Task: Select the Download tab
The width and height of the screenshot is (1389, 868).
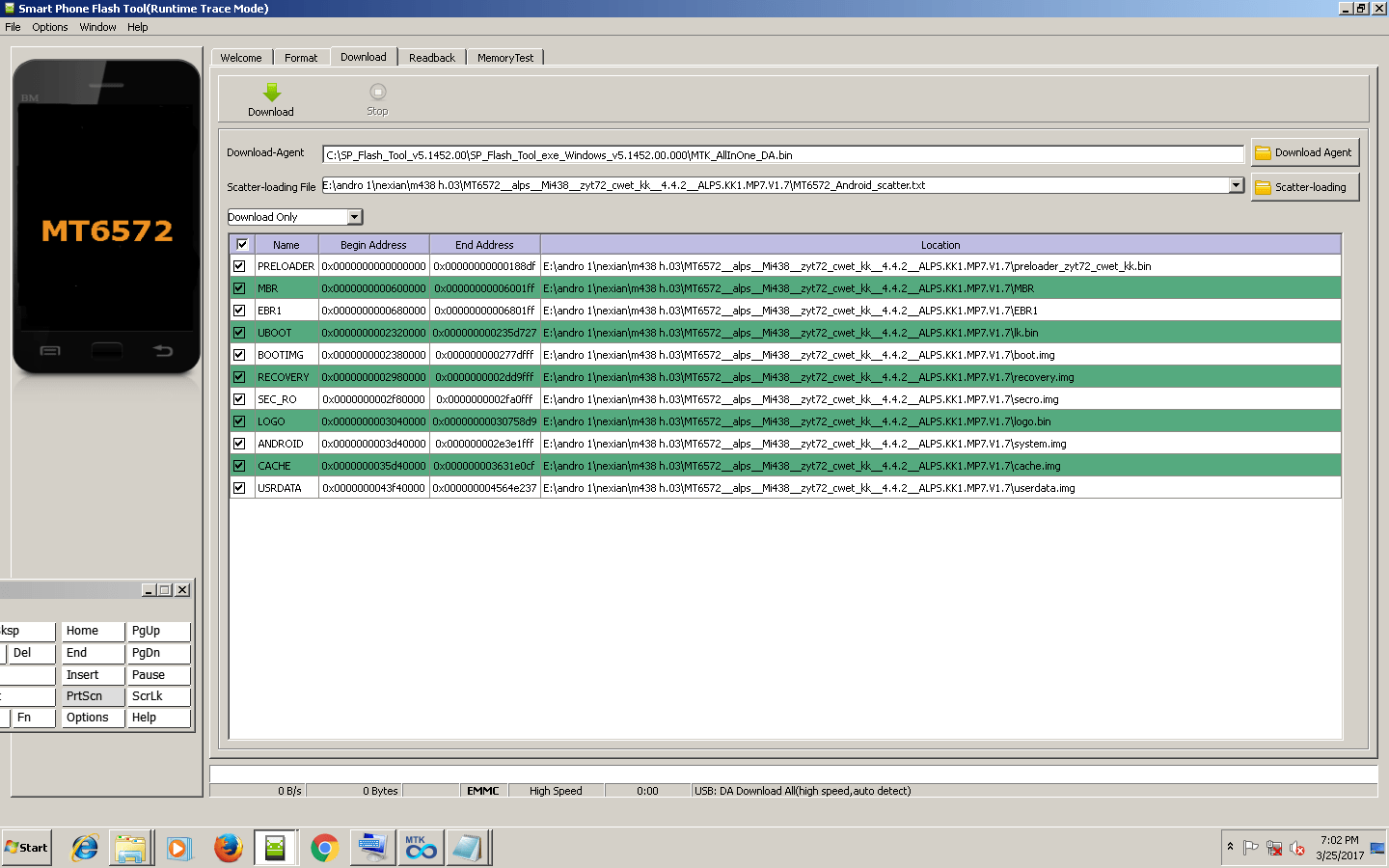Action: point(364,57)
